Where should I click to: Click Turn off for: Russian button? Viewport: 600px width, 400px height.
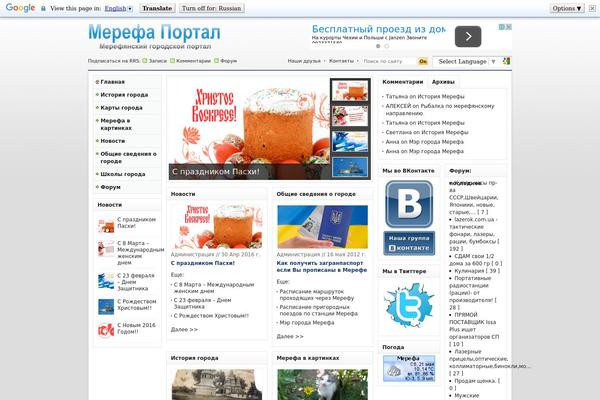pyautogui.click(x=212, y=8)
